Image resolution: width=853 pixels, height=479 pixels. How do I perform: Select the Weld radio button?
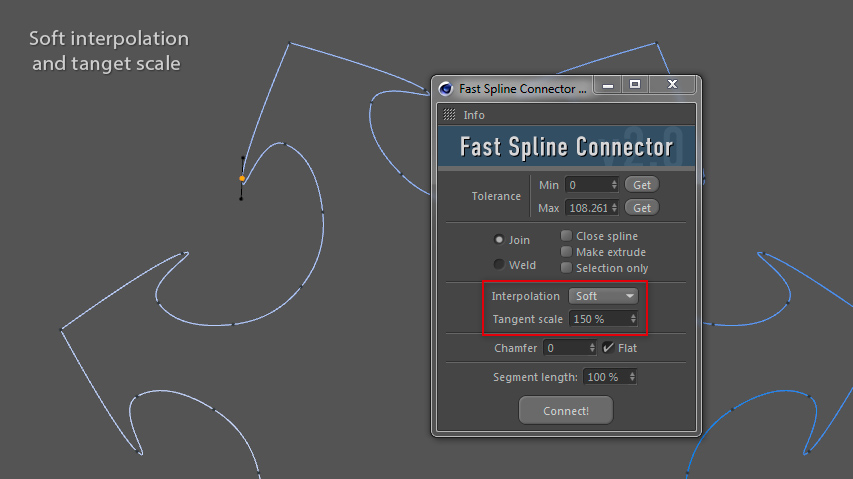point(499,264)
